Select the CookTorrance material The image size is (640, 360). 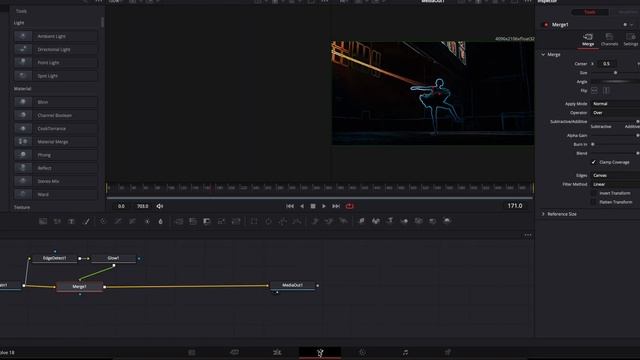(56, 129)
